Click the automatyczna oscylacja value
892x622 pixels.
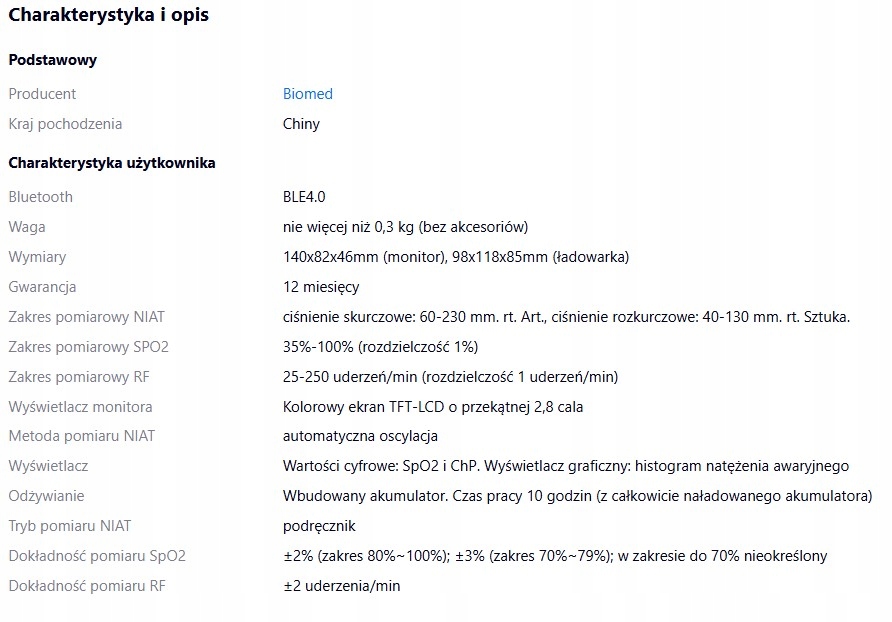[360, 436]
